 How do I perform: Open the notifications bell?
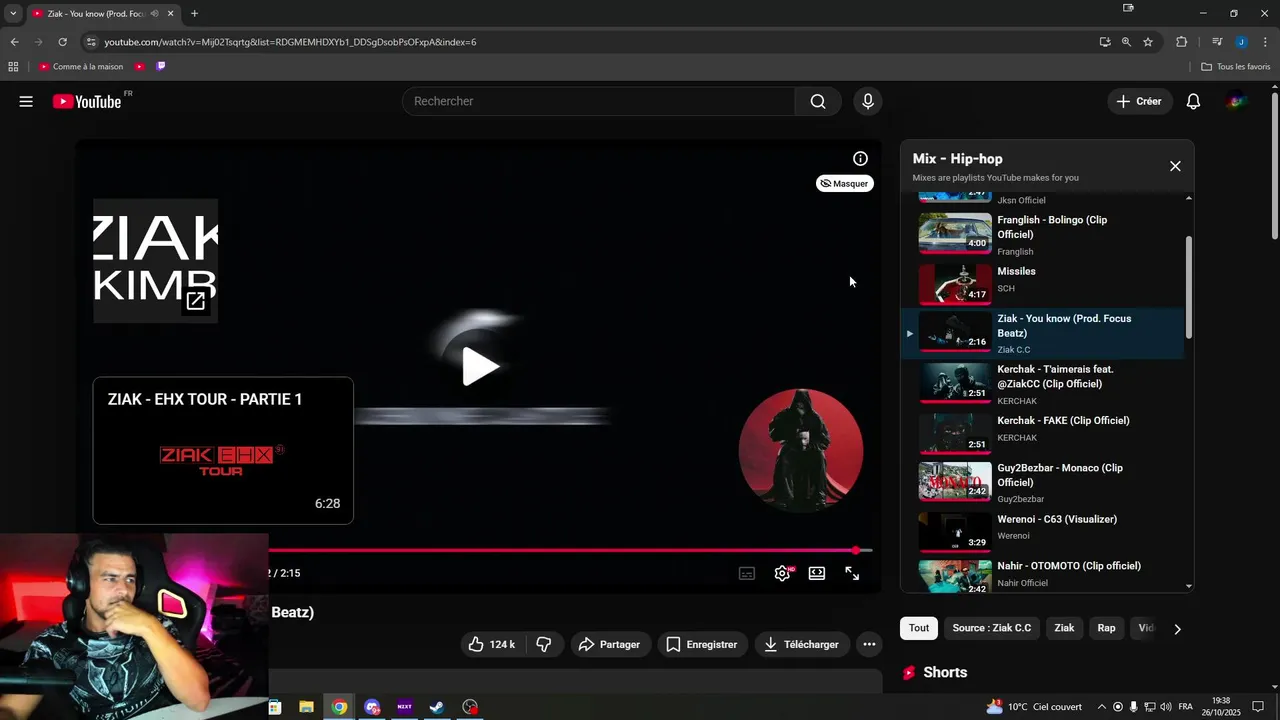tap(1193, 101)
